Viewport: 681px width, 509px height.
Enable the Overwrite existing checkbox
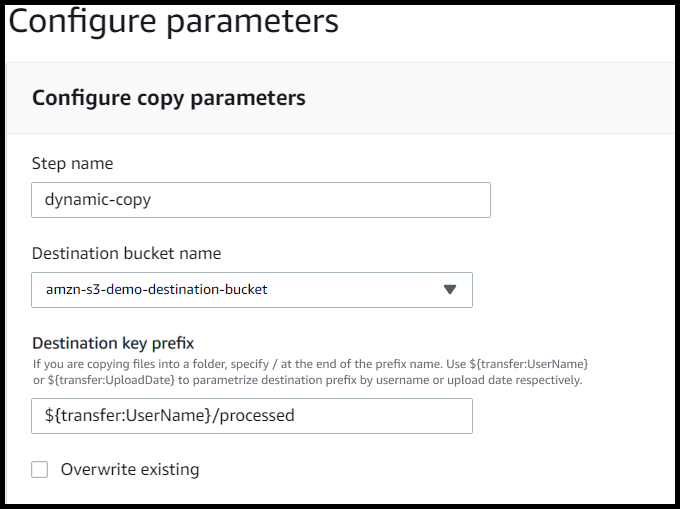point(40,470)
